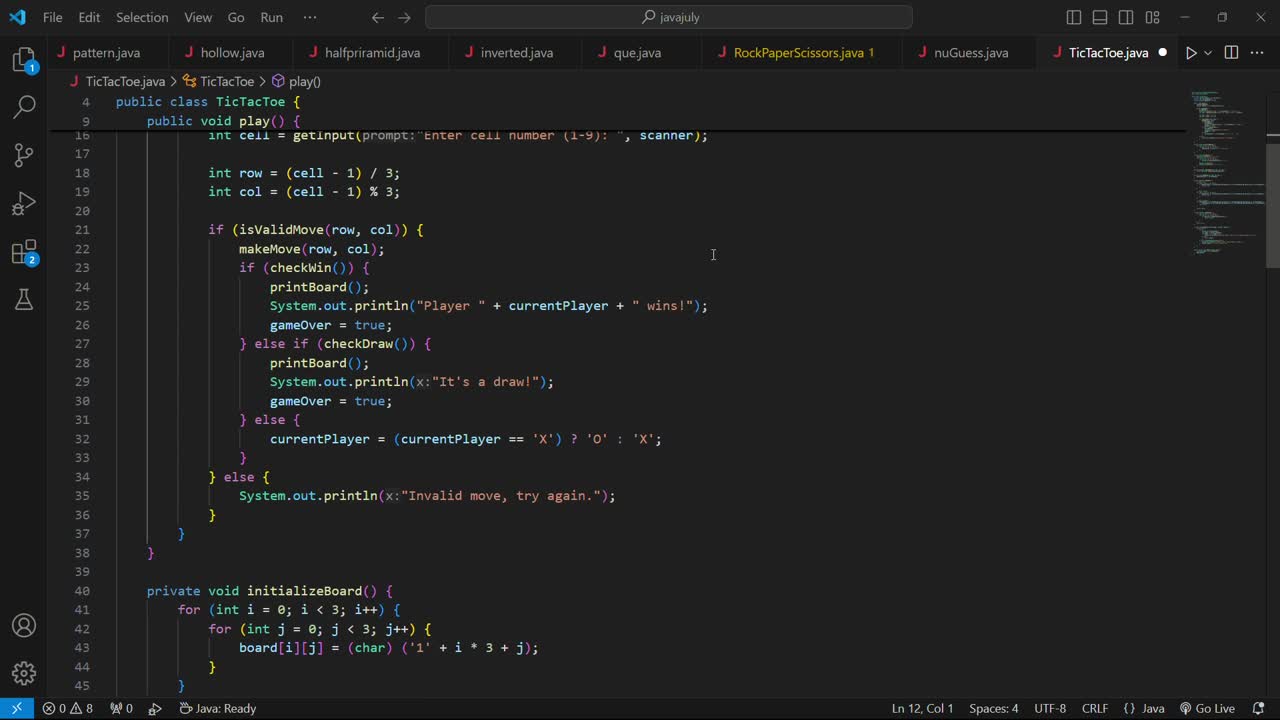Toggle the bottom panel layout
This screenshot has height=720, width=1280.
click(x=1100, y=17)
